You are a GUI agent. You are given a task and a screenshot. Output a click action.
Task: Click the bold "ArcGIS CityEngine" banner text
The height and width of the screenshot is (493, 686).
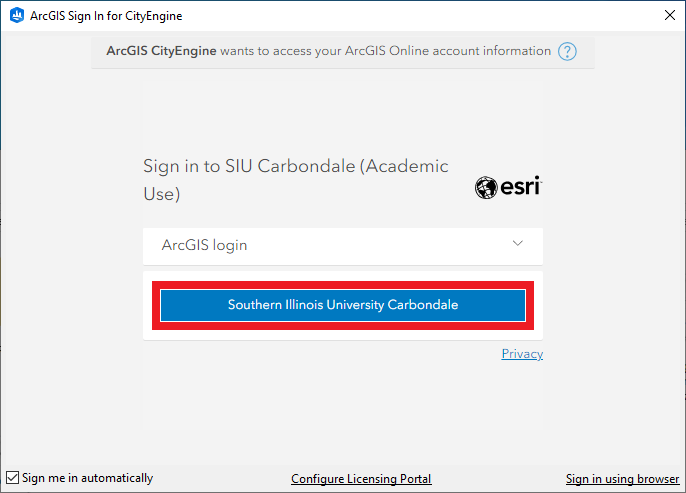click(160, 51)
